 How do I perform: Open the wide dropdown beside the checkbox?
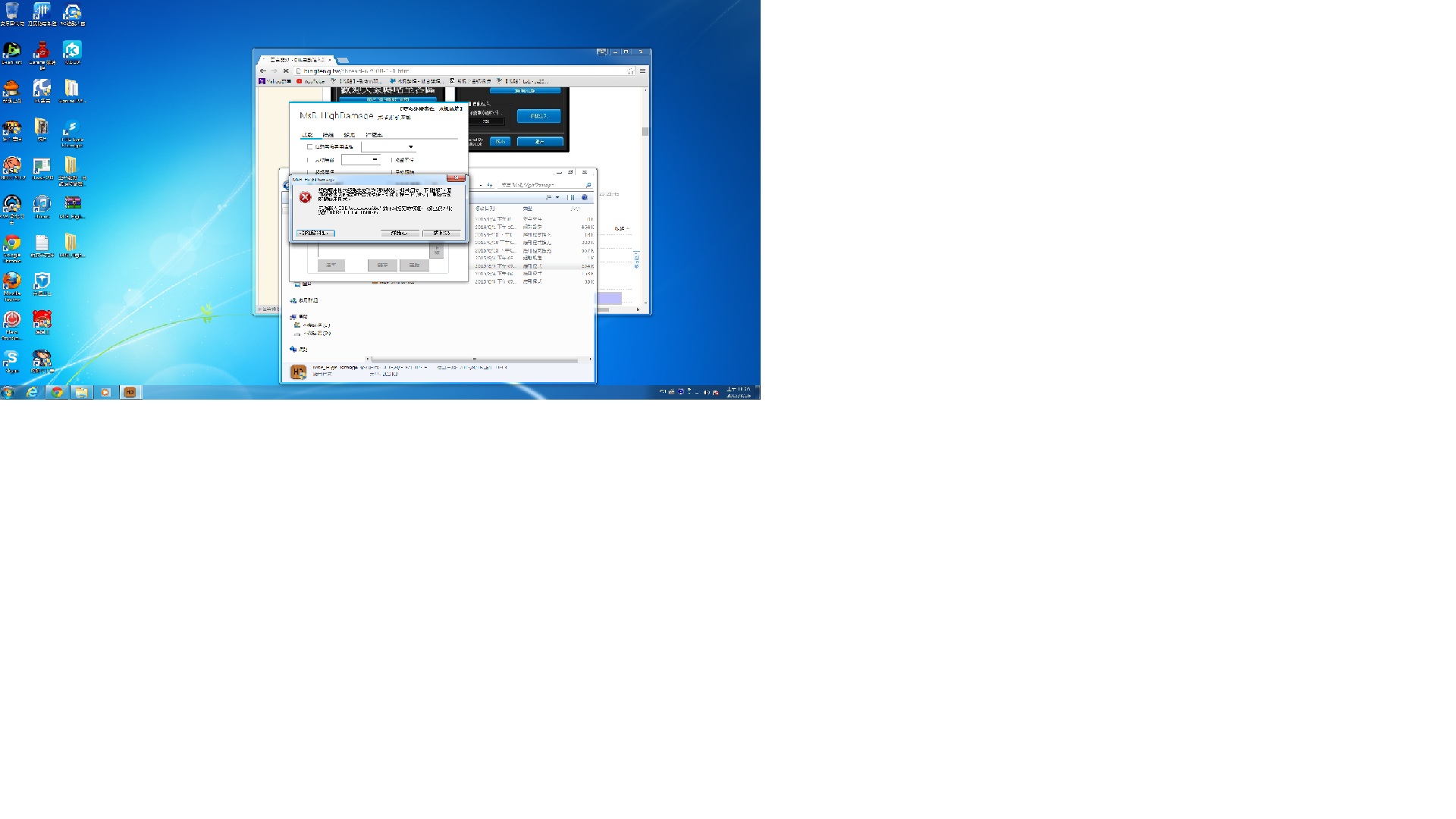click(389, 146)
